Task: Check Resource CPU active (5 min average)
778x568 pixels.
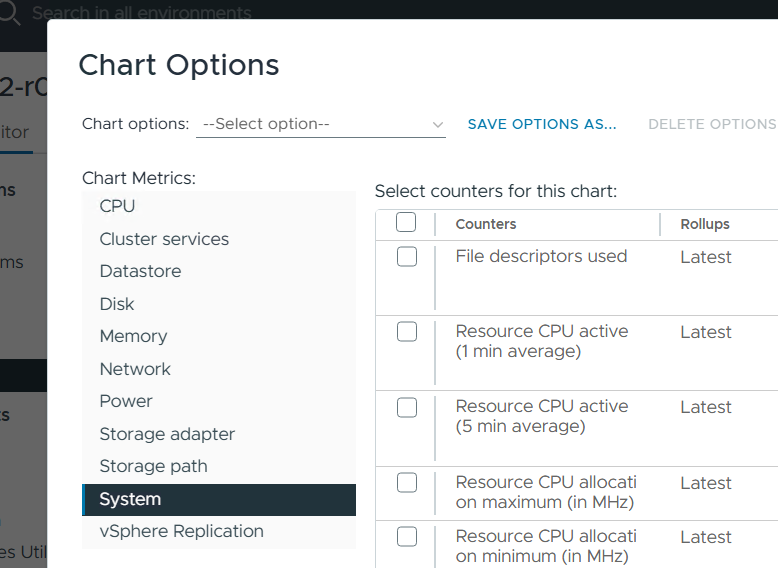Action: pos(407,407)
